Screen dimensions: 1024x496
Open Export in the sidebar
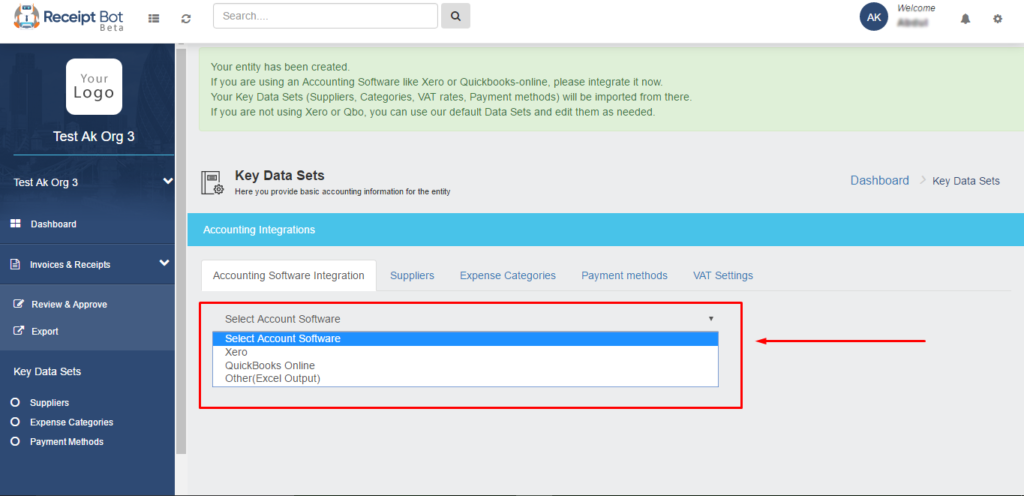click(45, 332)
